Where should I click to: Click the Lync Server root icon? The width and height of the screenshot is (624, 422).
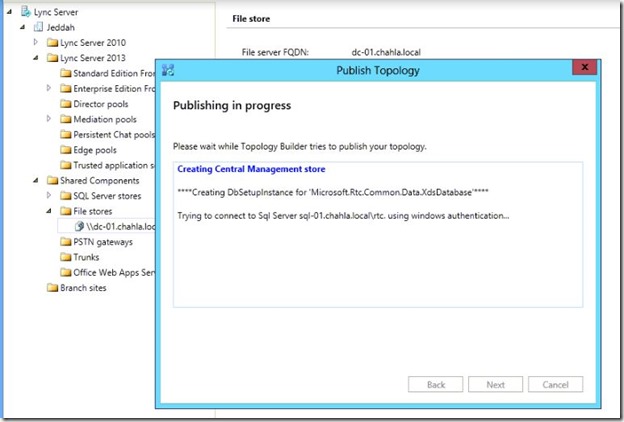click(x=26, y=12)
